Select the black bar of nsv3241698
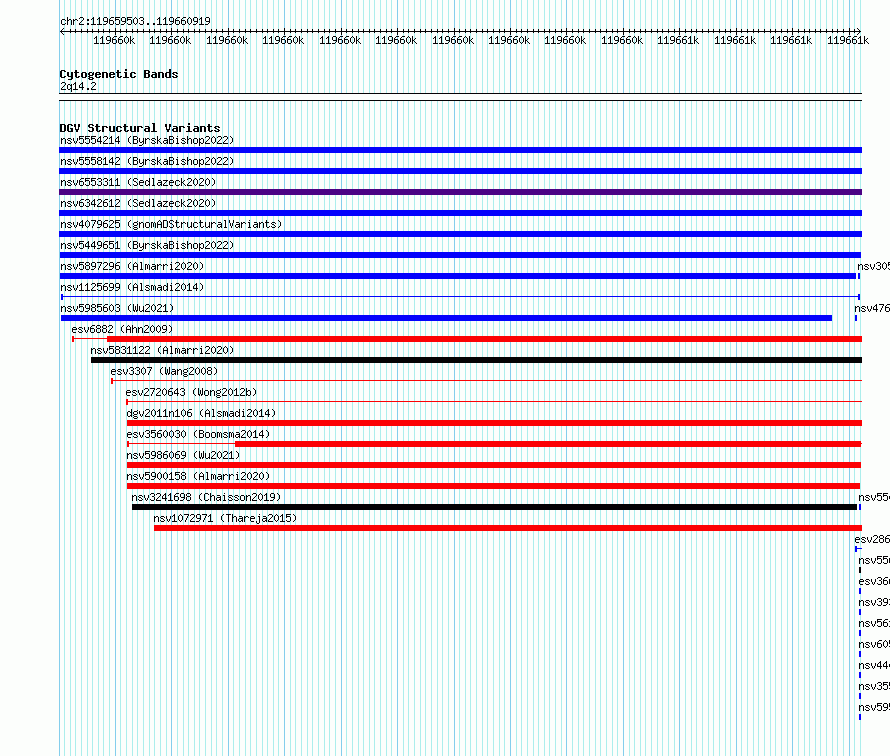The width and height of the screenshot is (890, 756). click(494, 507)
